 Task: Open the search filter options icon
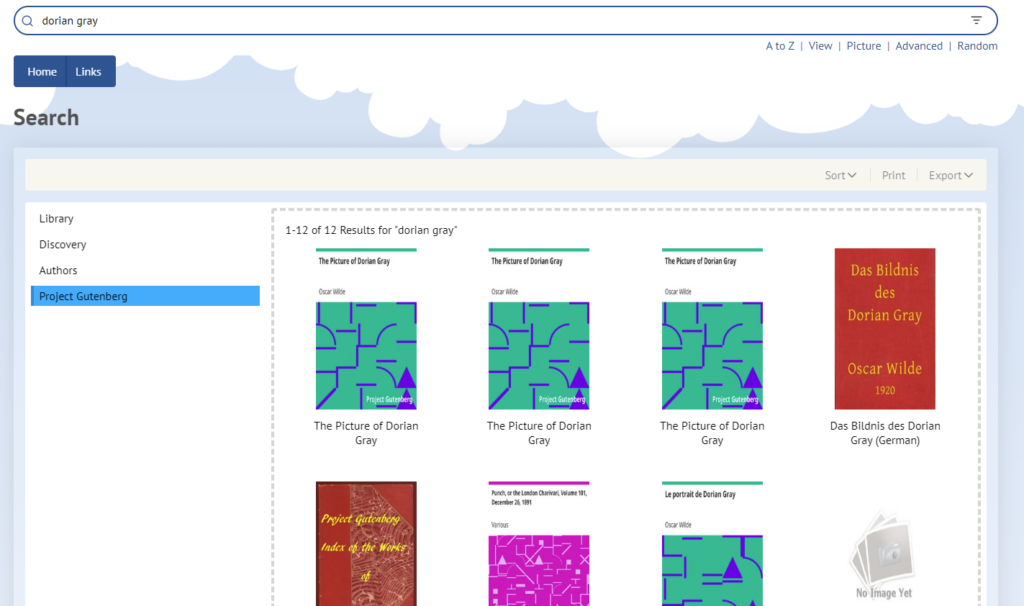point(976,21)
